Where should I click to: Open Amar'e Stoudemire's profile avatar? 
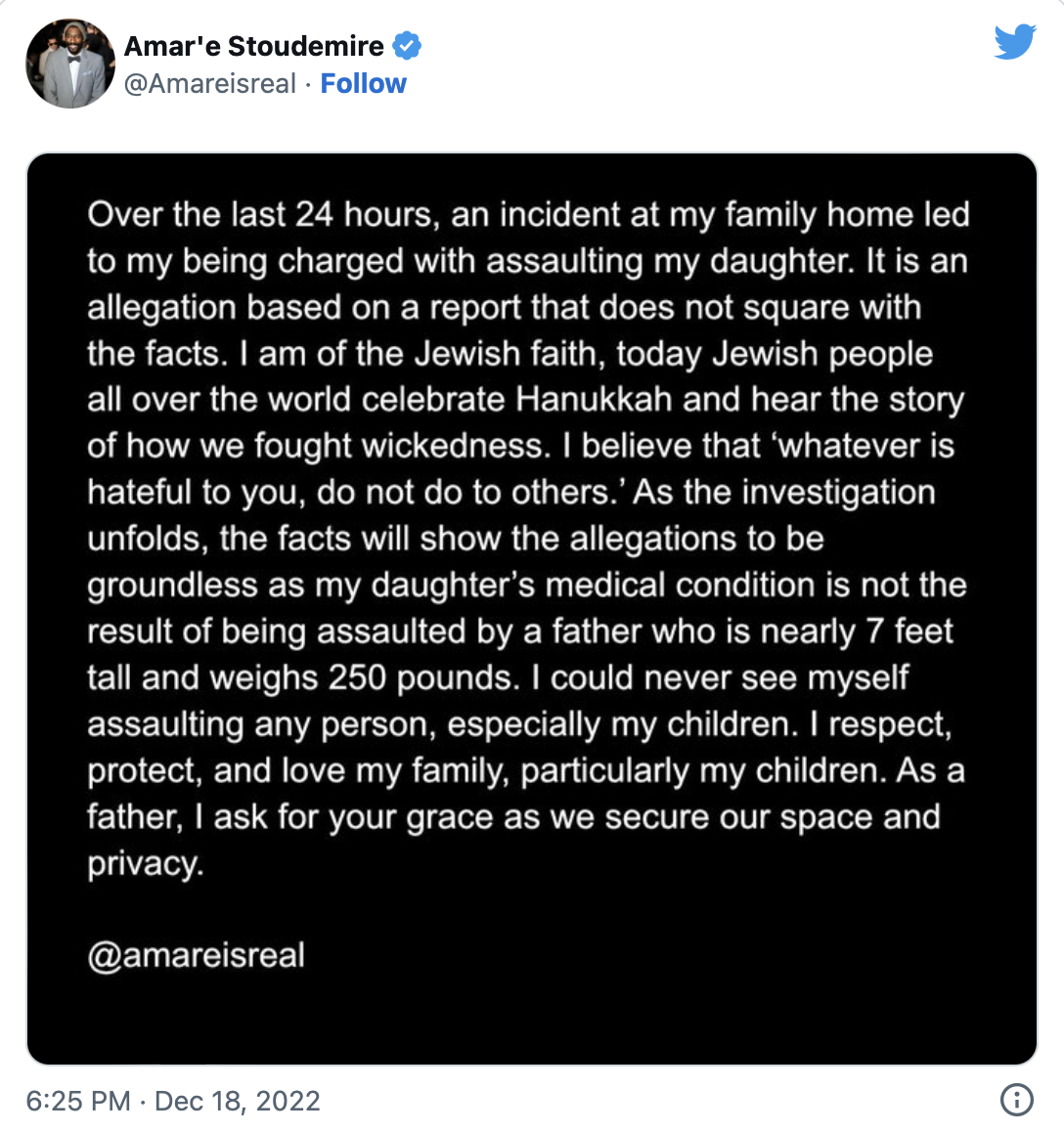click(x=70, y=64)
